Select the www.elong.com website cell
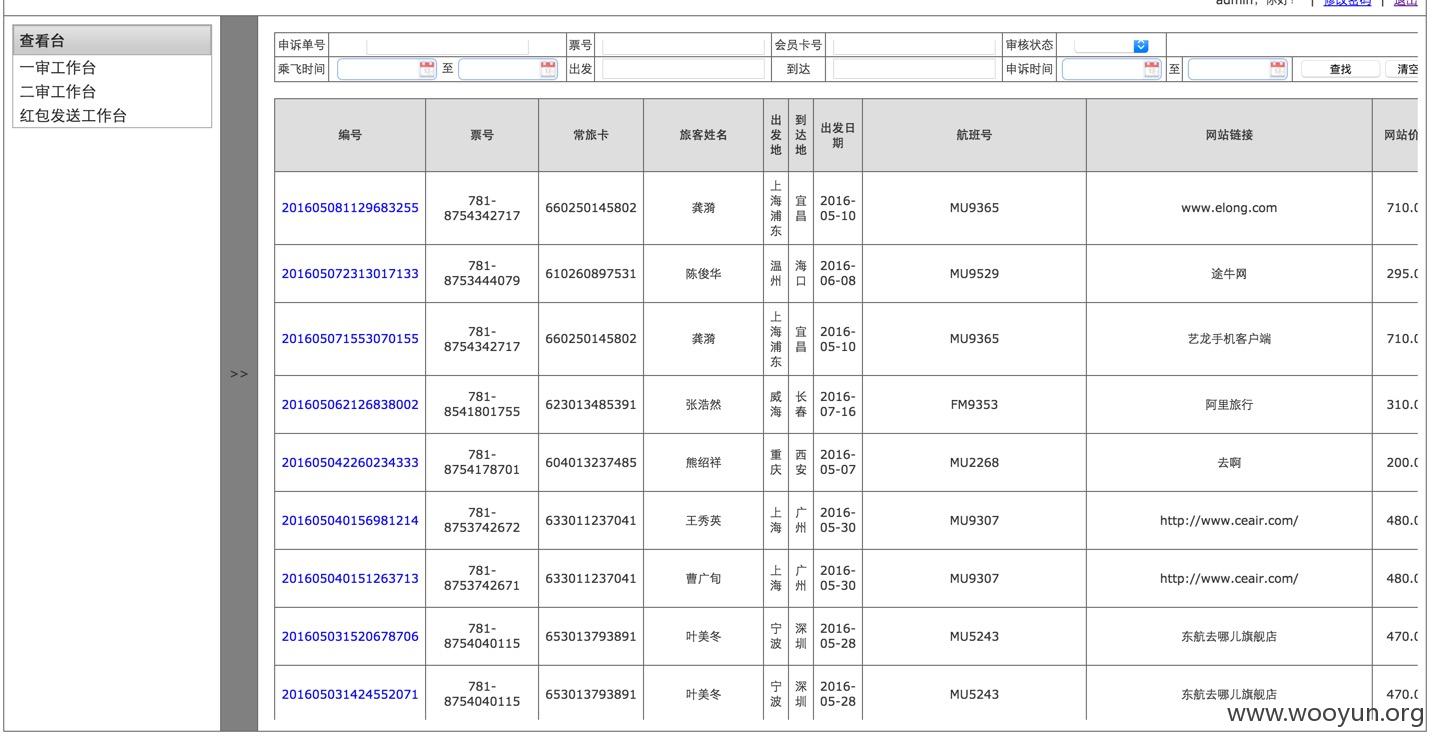Viewport: 1433px width, 742px height. coord(1229,208)
